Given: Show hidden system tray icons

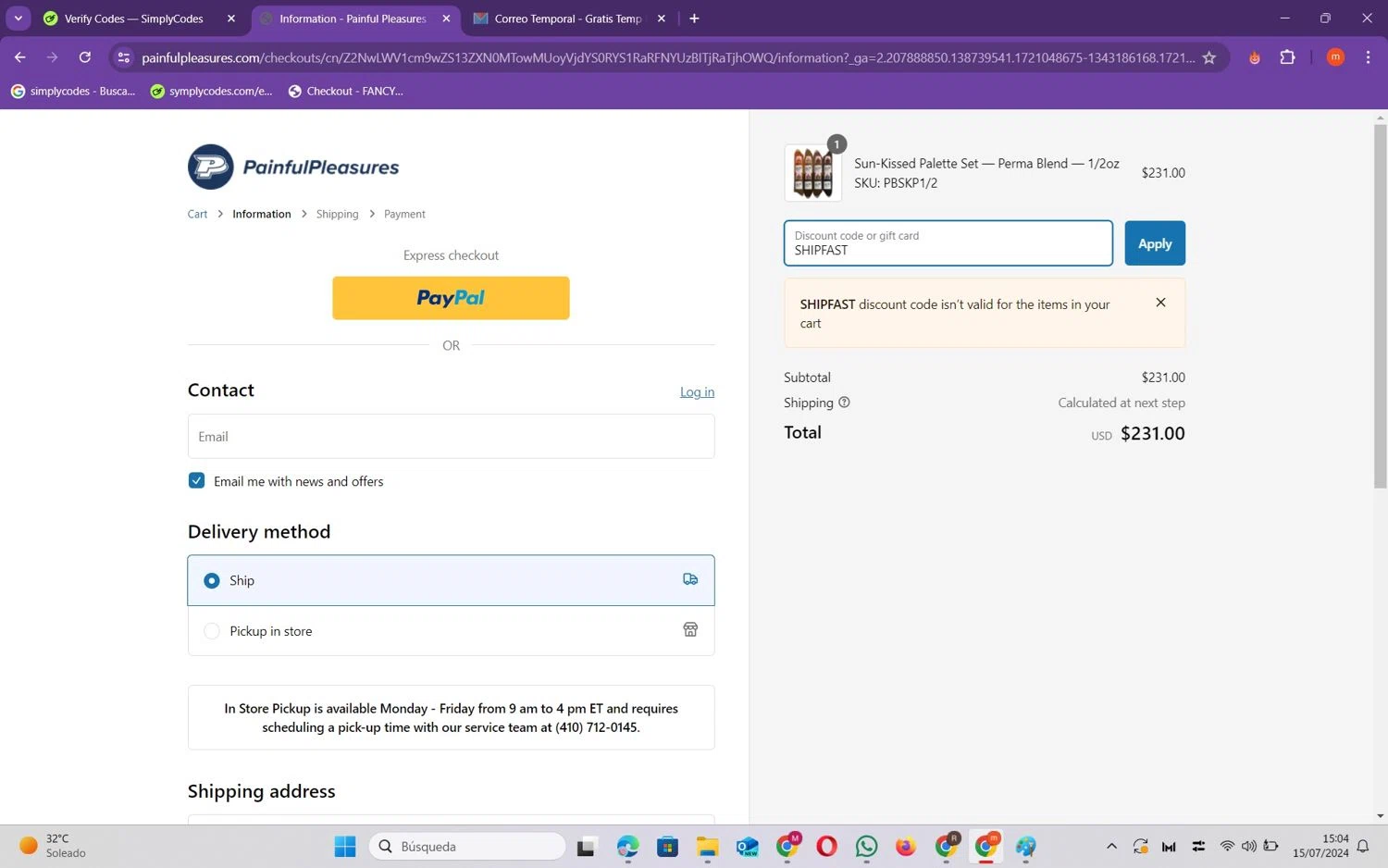Looking at the screenshot, I should (1111, 847).
